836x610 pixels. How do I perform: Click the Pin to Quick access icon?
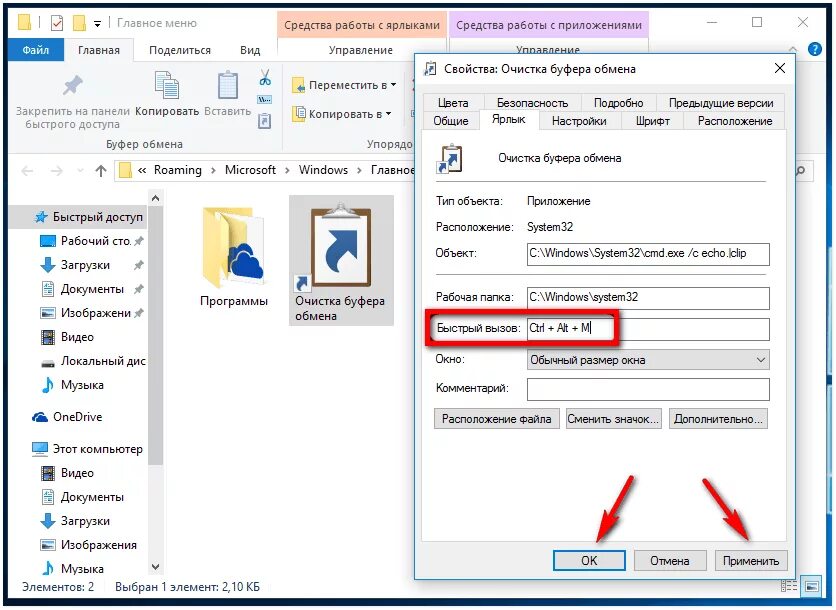[73, 85]
